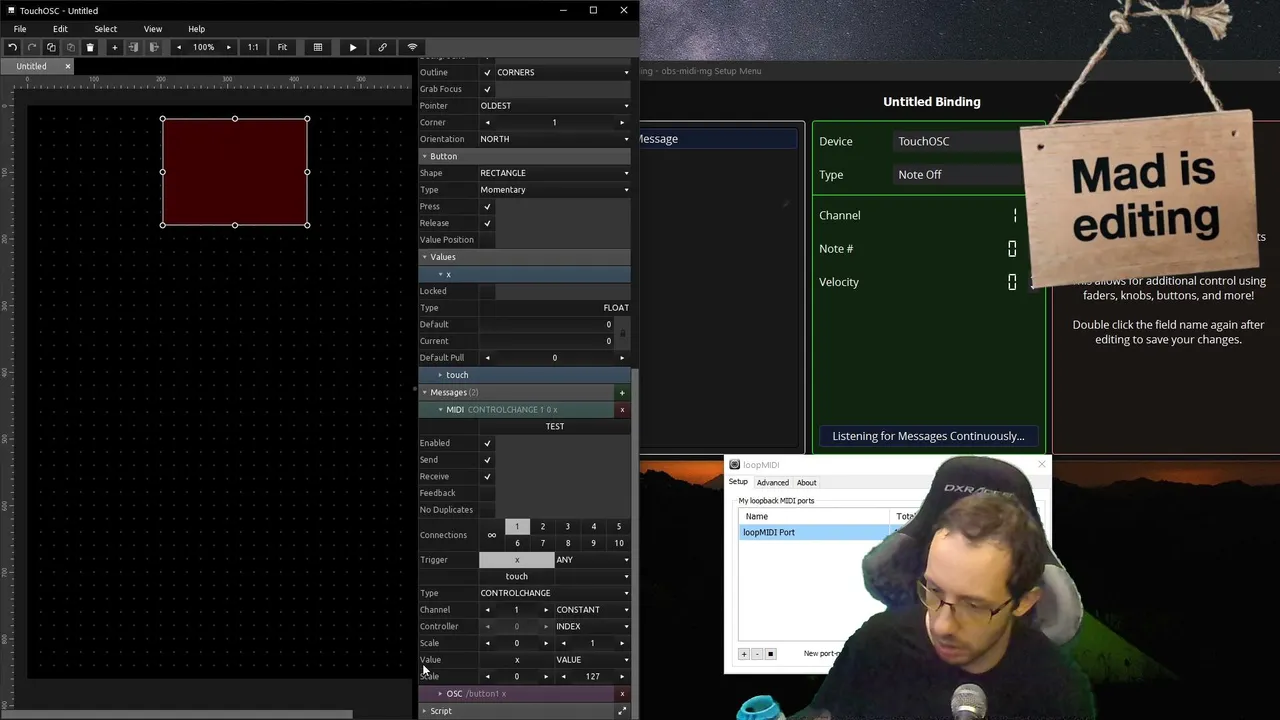Expand the OSC /button1 message
The height and width of the screenshot is (720, 1280).
coord(440,694)
